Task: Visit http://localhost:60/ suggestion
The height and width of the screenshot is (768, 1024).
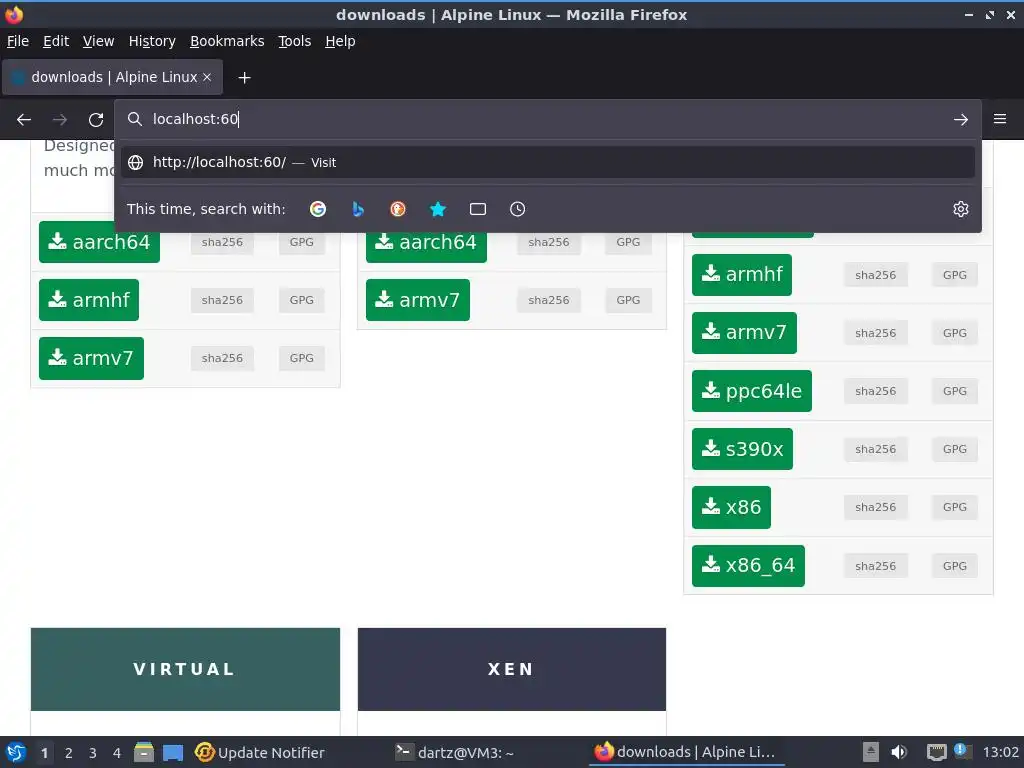Action: (547, 162)
